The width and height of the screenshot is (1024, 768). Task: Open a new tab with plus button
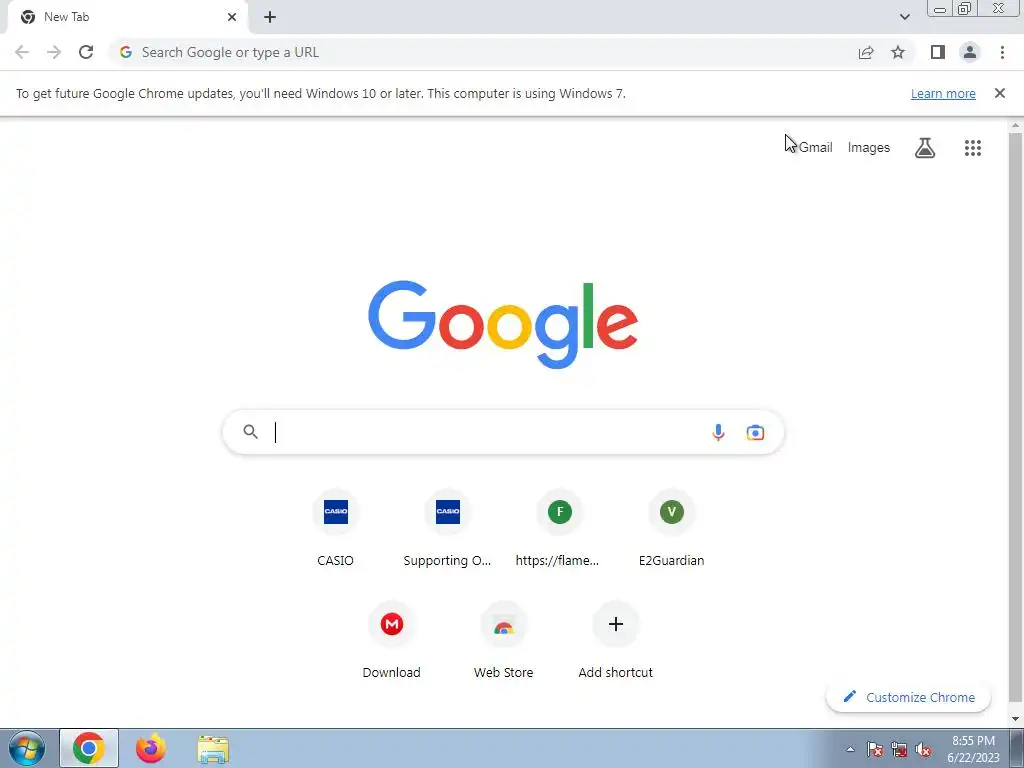pos(270,17)
